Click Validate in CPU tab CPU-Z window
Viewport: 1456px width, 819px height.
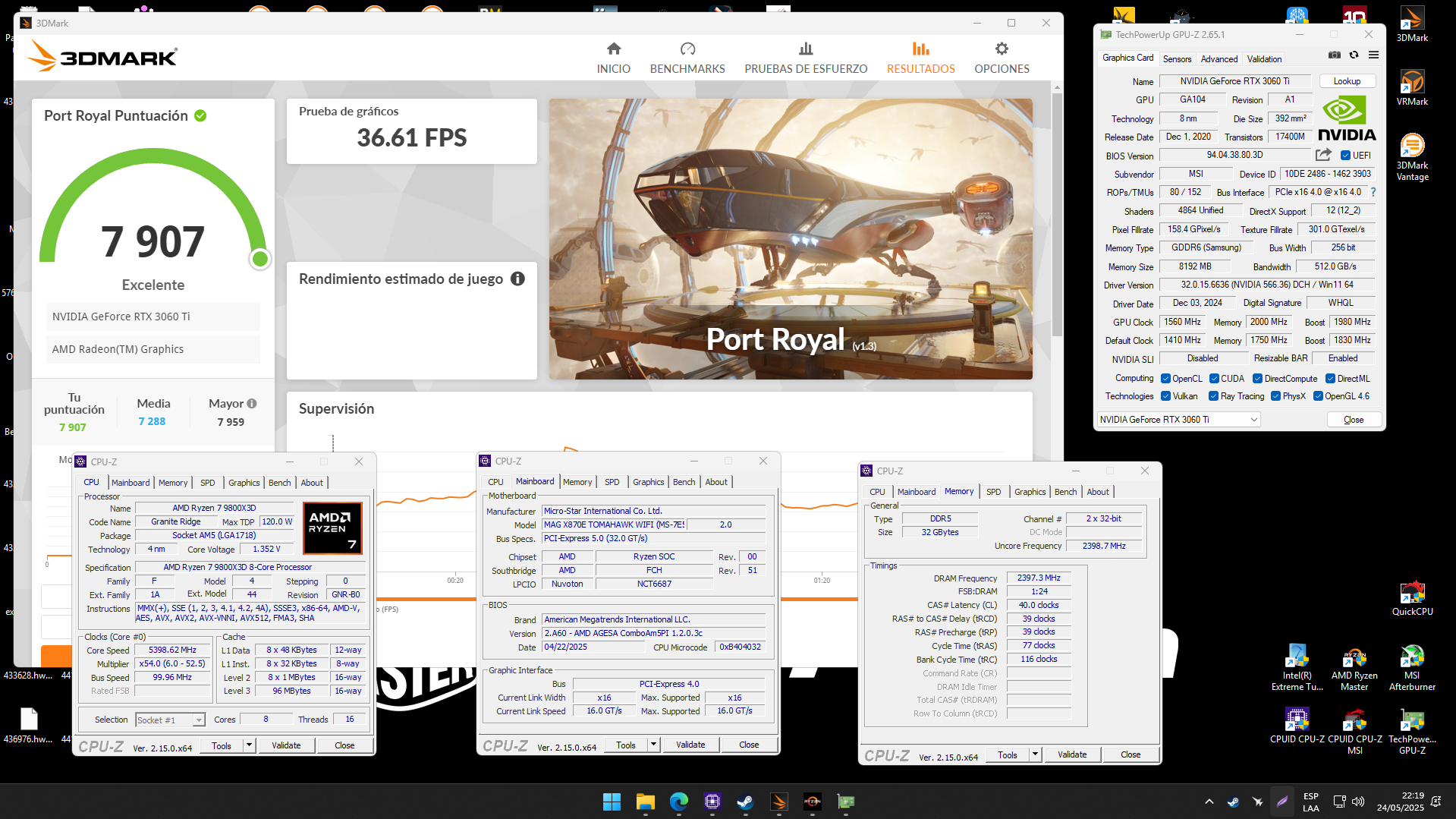pyautogui.click(x=286, y=745)
